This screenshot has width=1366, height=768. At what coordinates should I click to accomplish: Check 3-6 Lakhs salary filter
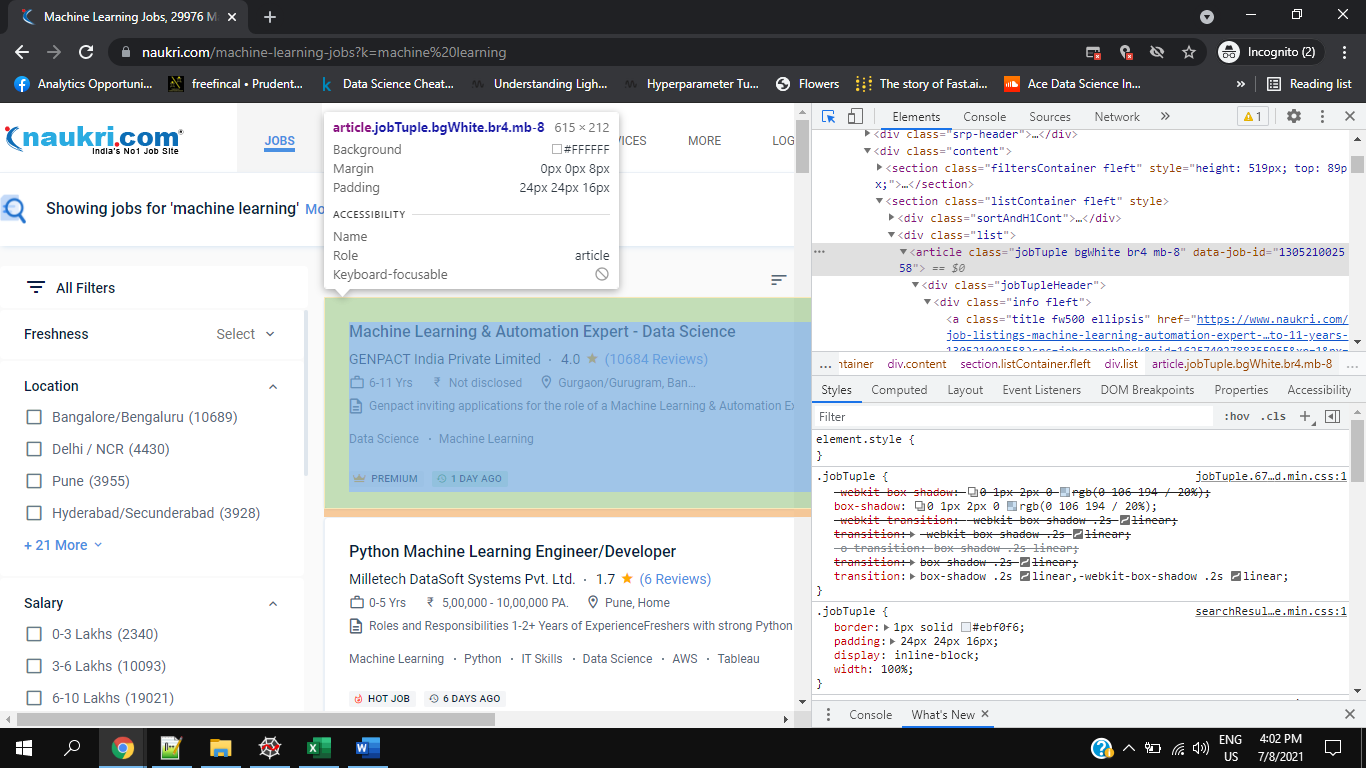pyautogui.click(x=34, y=666)
